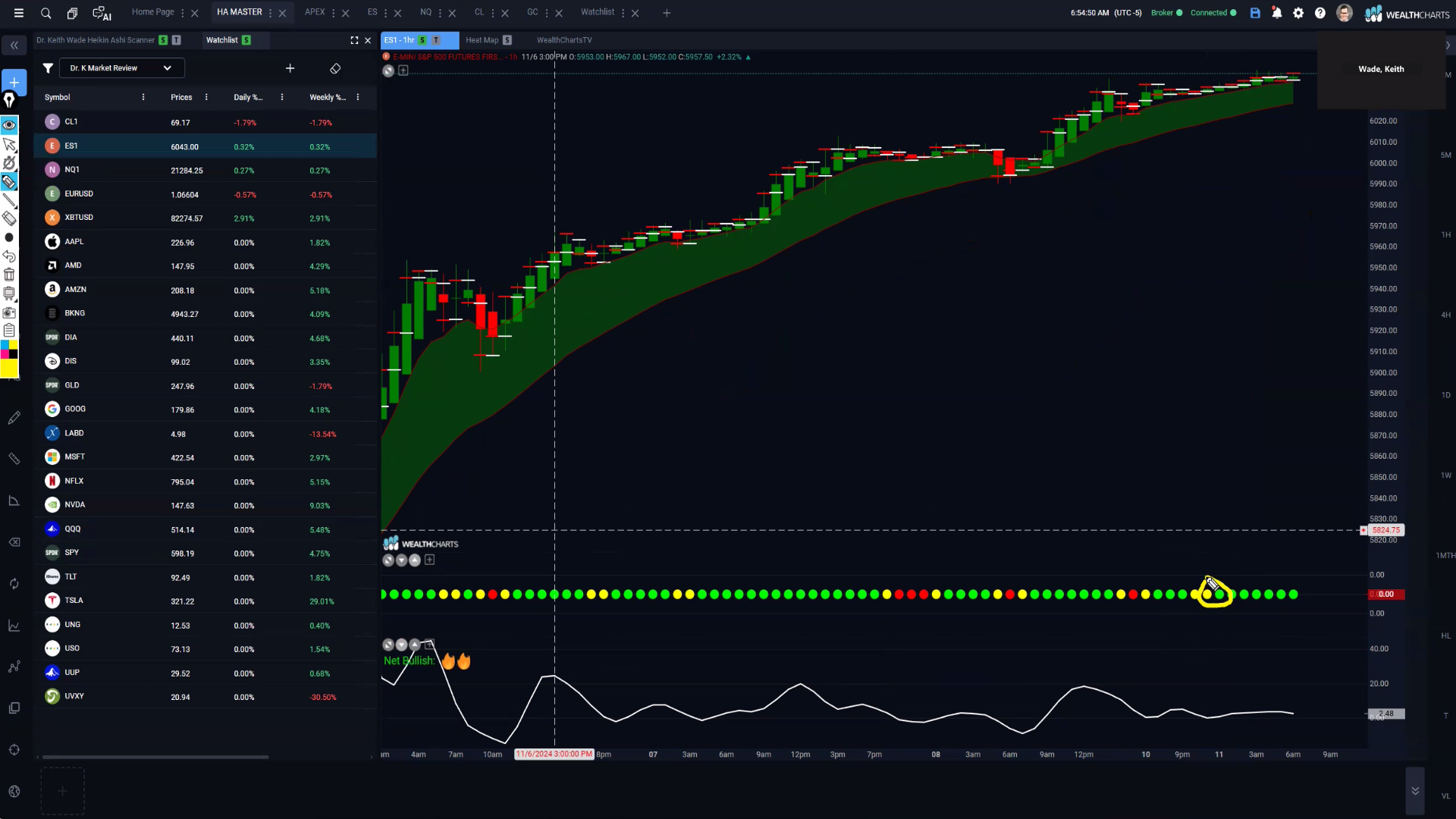Viewport: 1456px width, 819px height.
Task: Open the symbol search magnifier
Action: click(x=46, y=13)
